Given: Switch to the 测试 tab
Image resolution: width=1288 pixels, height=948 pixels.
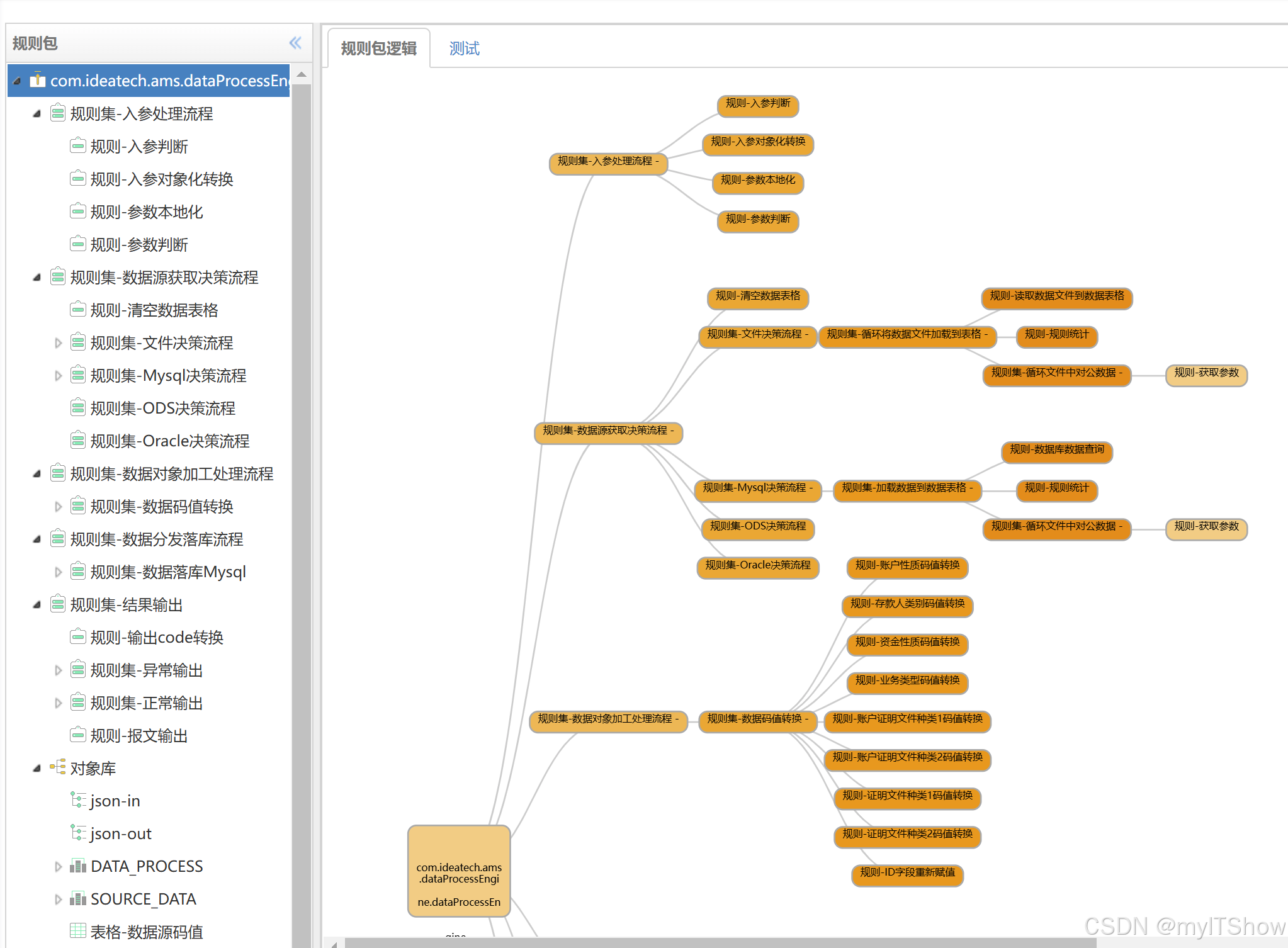Looking at the screenshot, I should click(x=464, y=48).
